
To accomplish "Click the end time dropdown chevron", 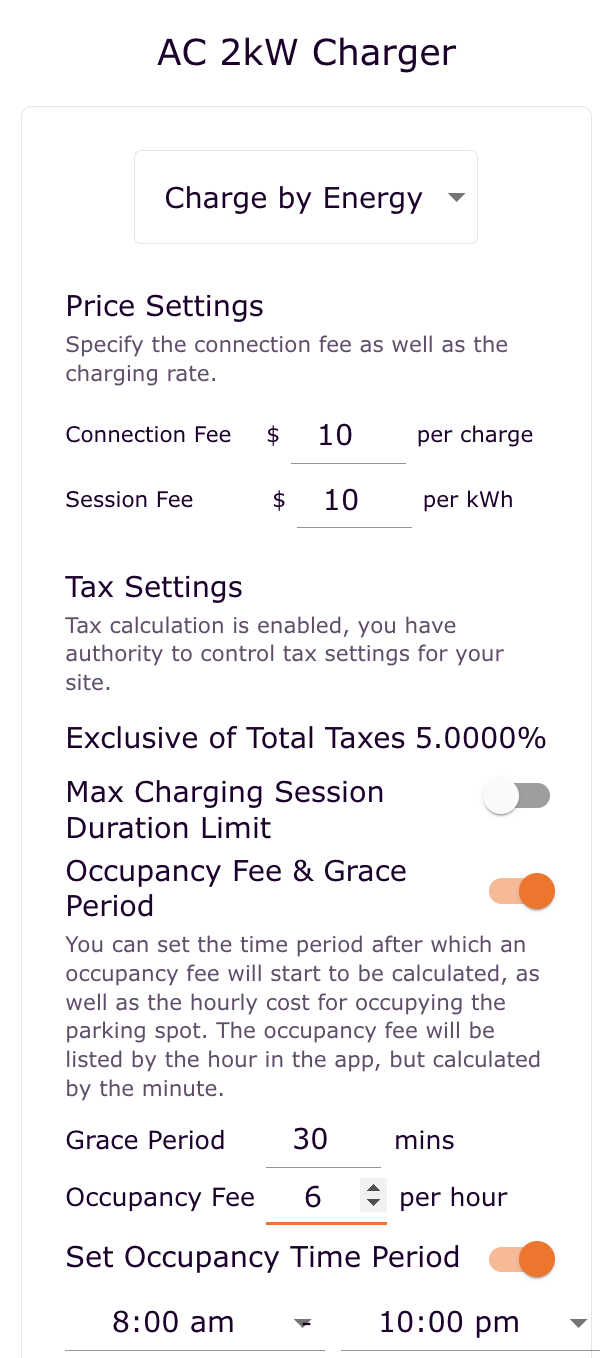I will (x=578, y=1323).
